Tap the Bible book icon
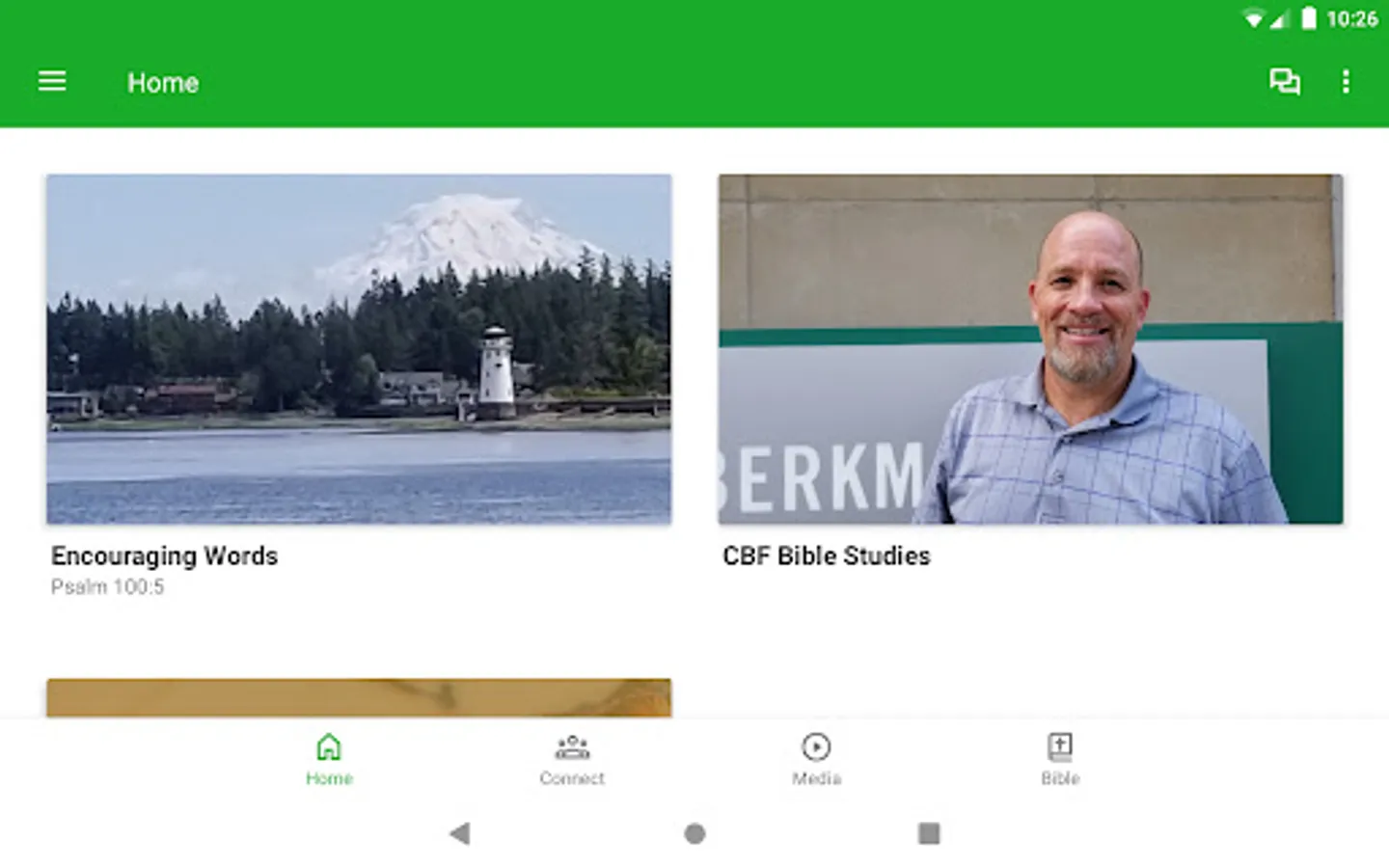 coord(1060,746)
